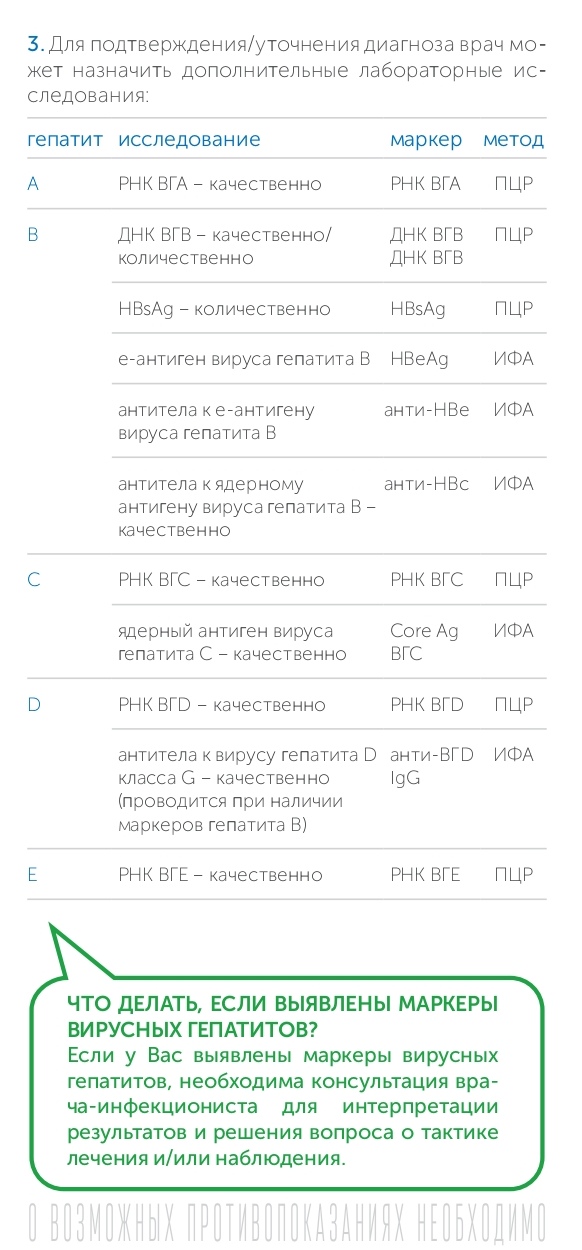This screenshot has width=582, height=1250.
Task: Click the 'гепатит' column header
Action: coord(65,140)
